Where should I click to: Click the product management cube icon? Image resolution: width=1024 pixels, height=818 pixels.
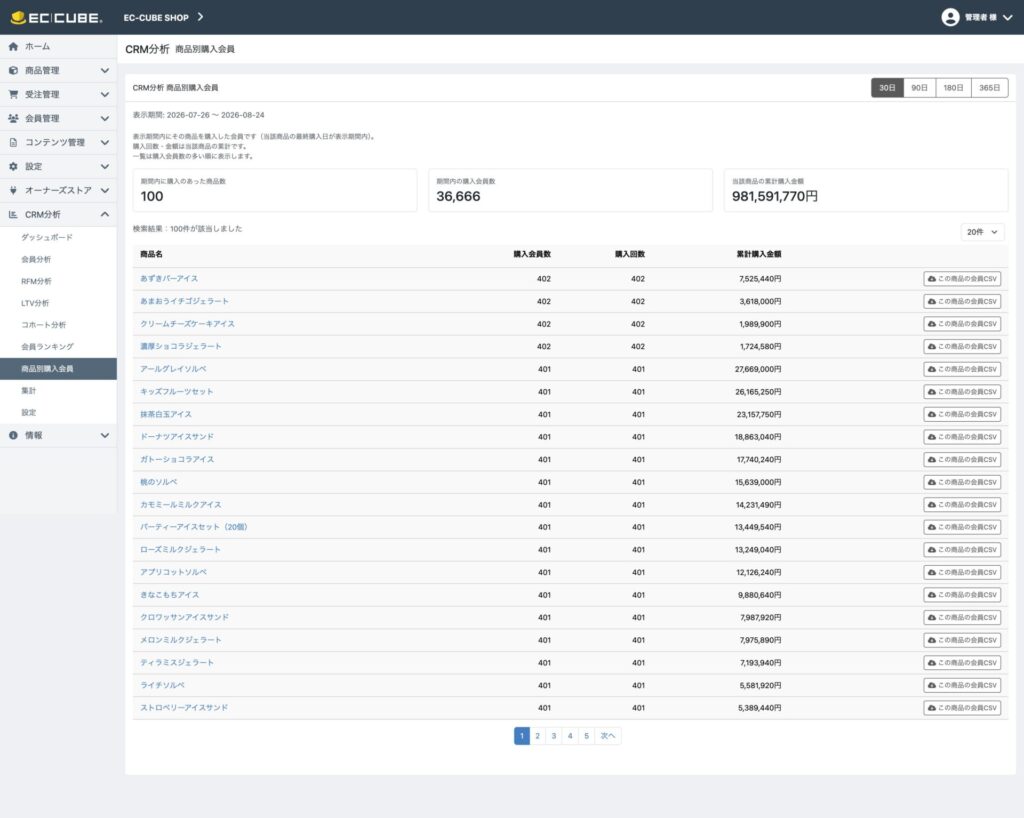click(x=13, y=71)
